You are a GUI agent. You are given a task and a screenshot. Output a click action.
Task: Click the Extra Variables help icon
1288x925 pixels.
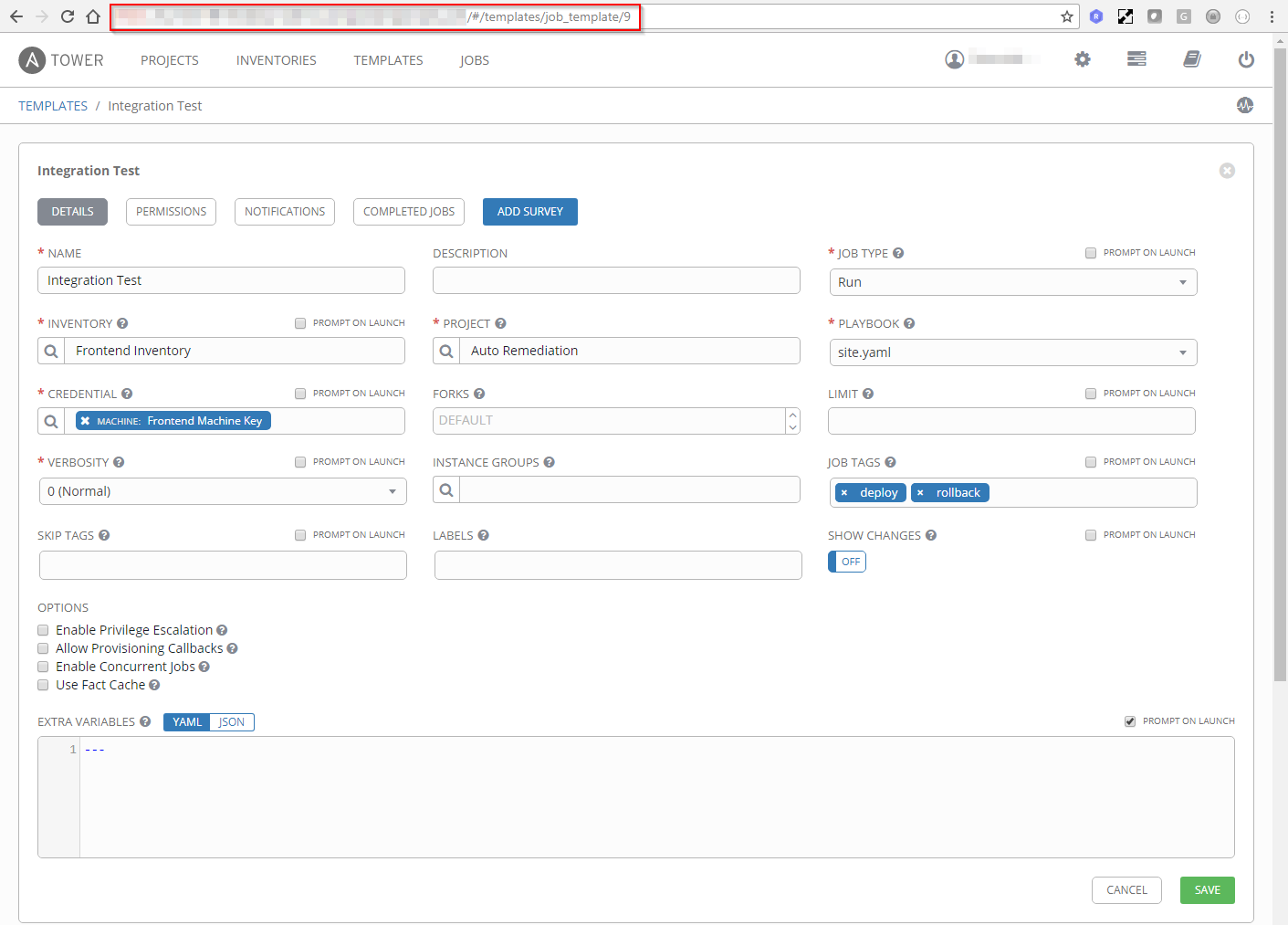pyautogui.click(x=145, y=721)
